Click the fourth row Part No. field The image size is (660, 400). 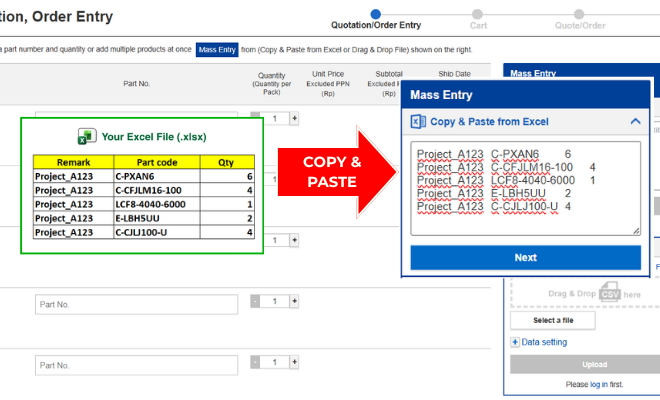[x=136, y=304]
